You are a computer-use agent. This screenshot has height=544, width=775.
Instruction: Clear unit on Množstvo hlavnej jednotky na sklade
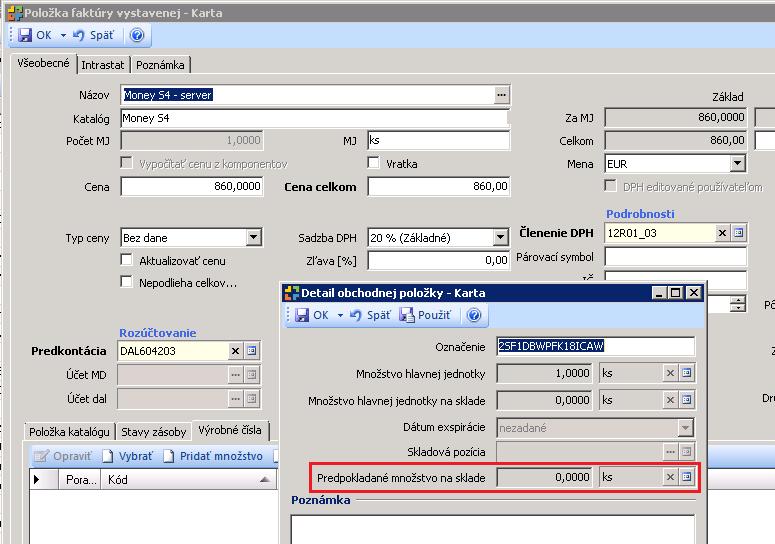670,400
